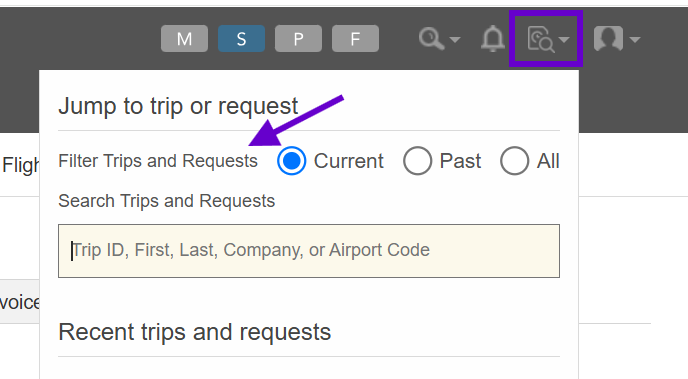Expand the search dropdown arrow

(455, 40)
